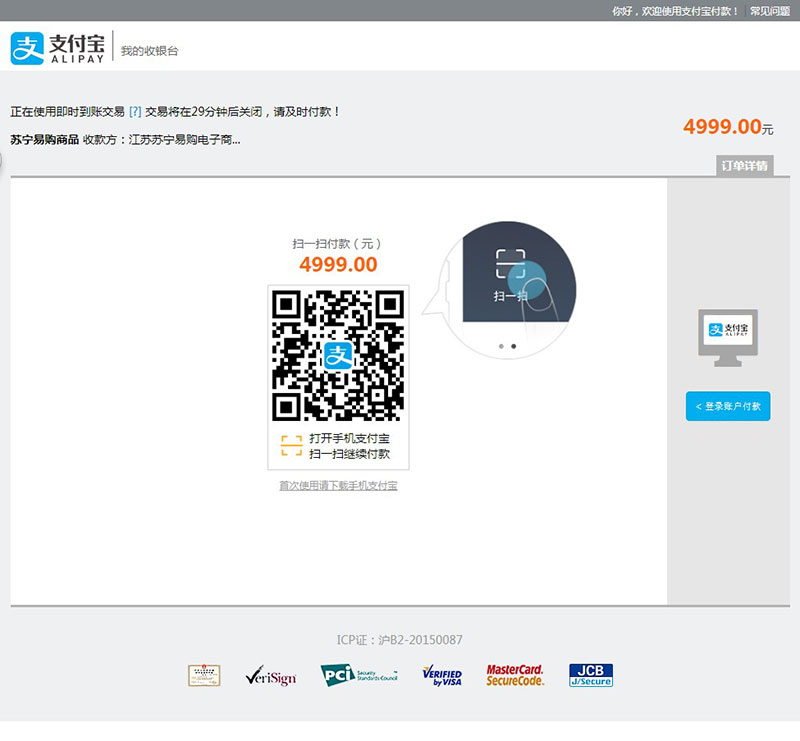Click the 苏宁易购商品 order name

(x=44, y=139)
